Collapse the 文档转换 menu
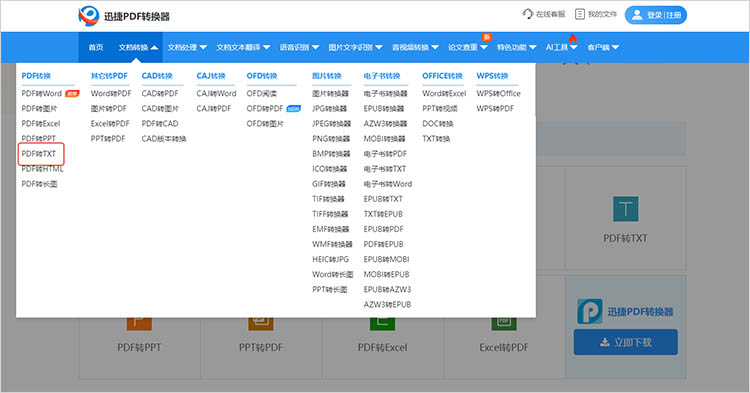750x393 pixels. point(138,47)
